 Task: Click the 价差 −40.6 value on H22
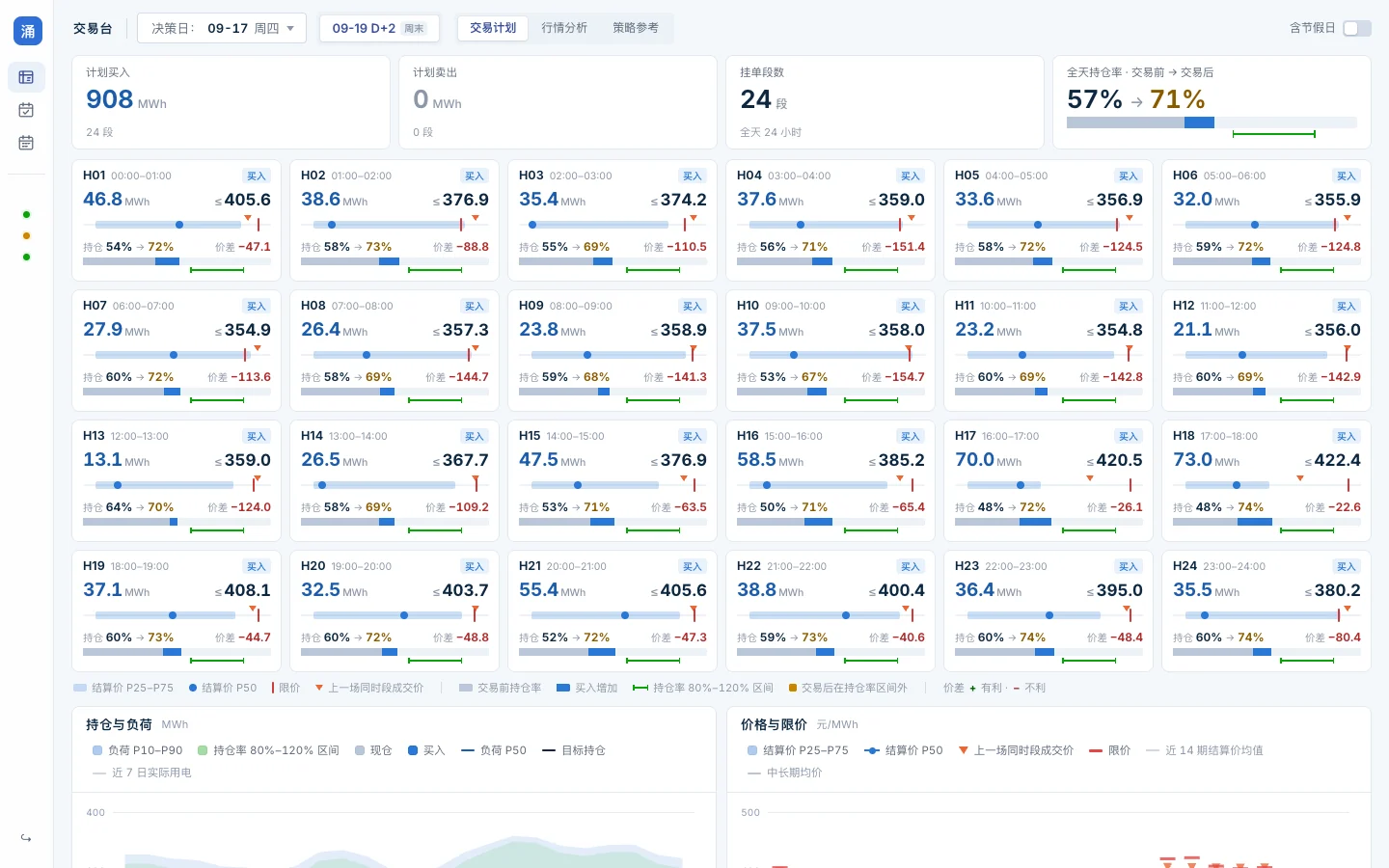click(x=897, y=637)
